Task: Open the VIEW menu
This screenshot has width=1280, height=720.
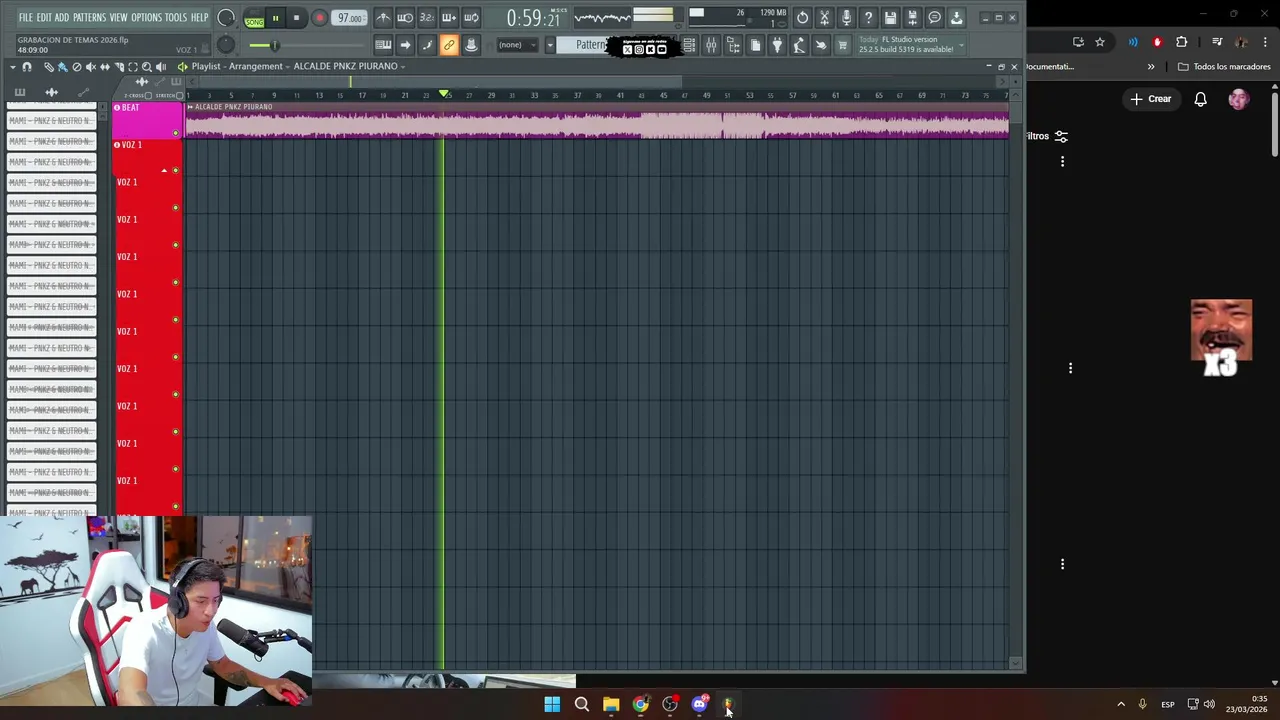Action: pyautogui.click(x=118, y=18)
